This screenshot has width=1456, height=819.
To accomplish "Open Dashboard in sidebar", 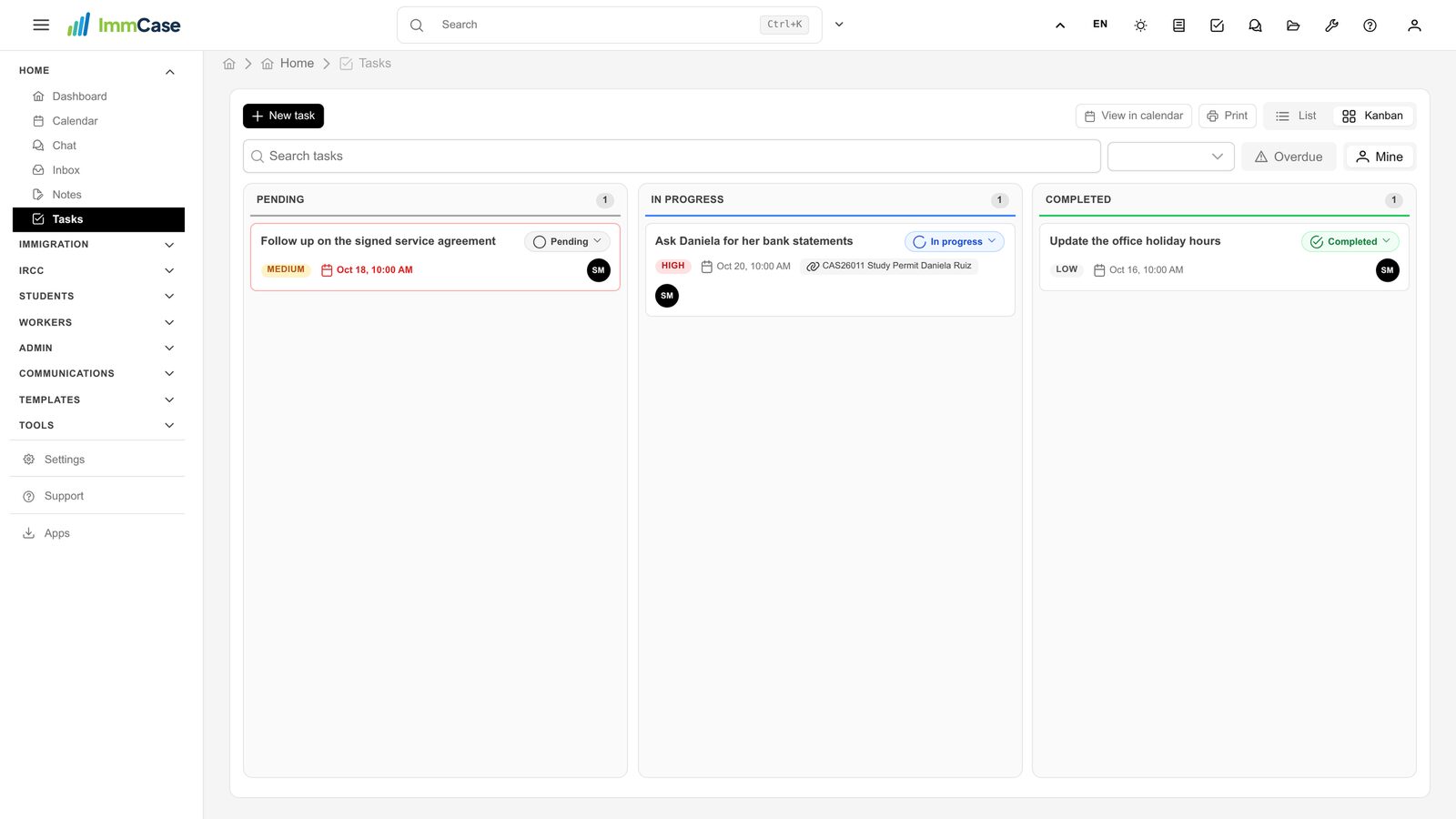I will (98, 96).
